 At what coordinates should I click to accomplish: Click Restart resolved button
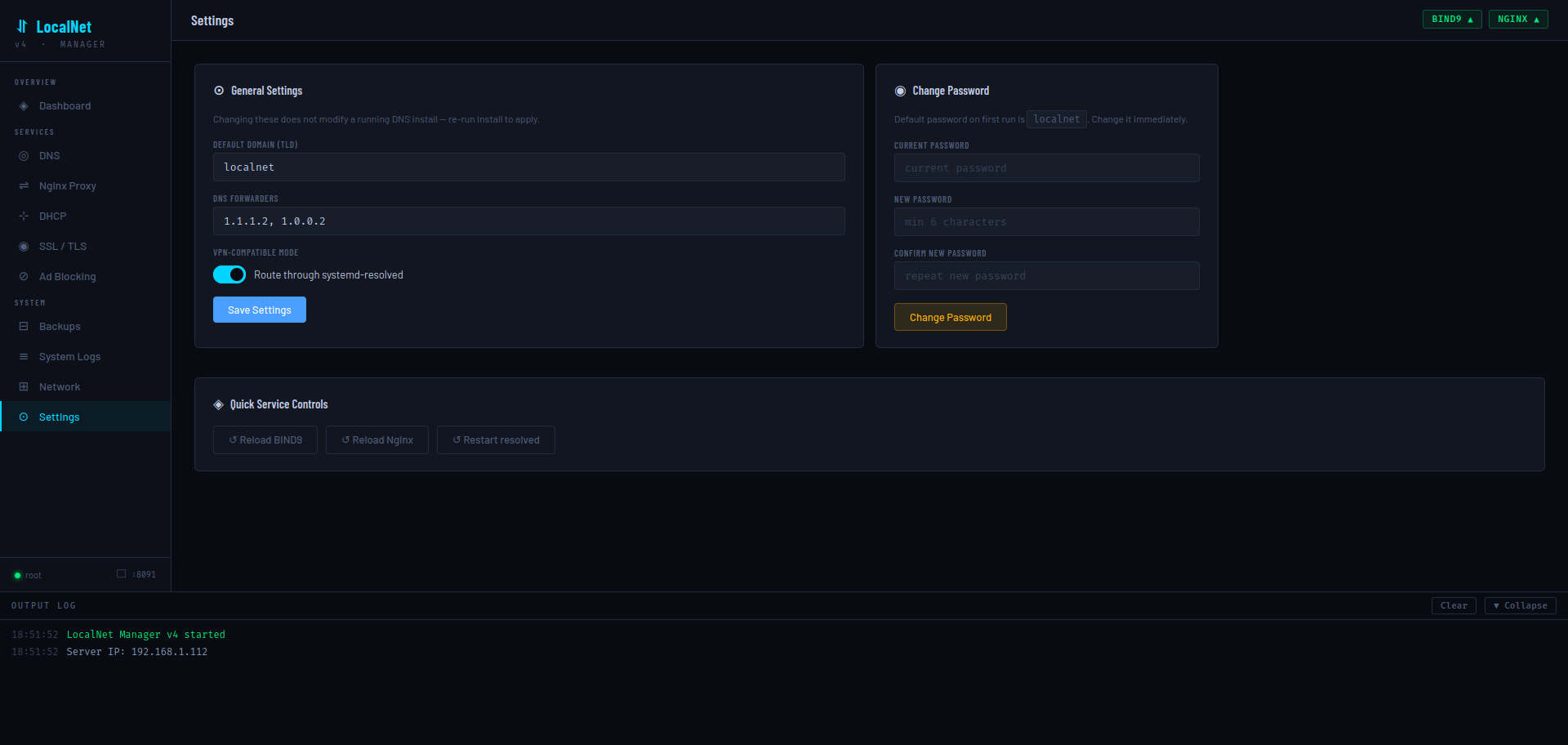[496, 439]
